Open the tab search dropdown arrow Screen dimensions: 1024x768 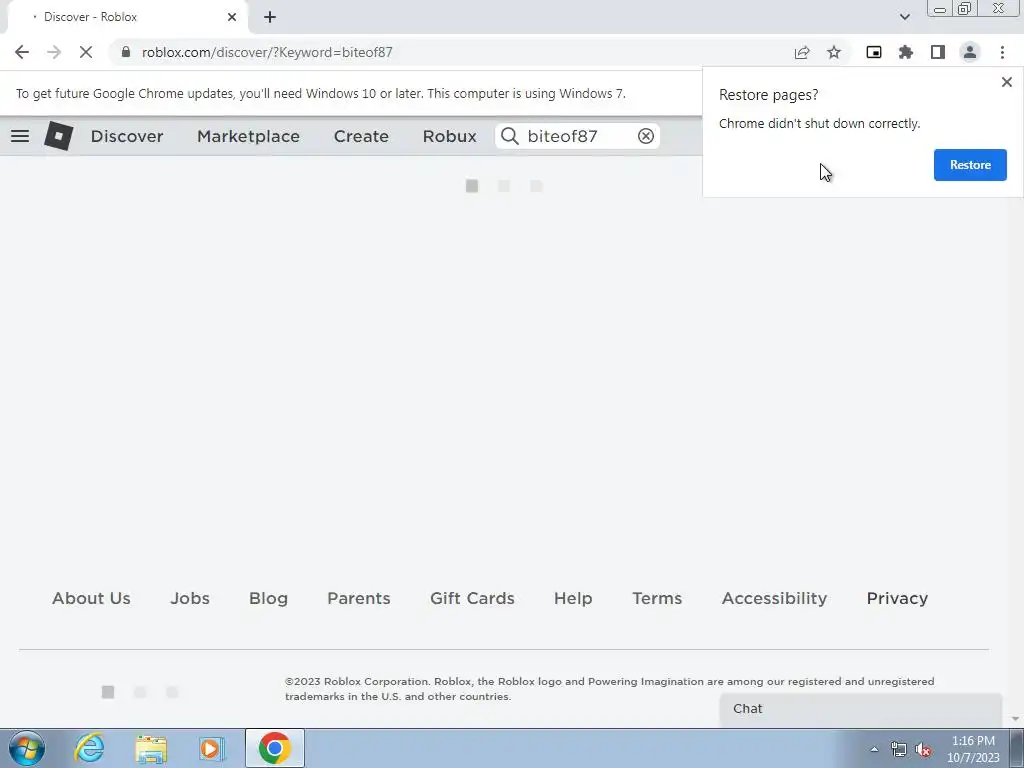(904, 17)
